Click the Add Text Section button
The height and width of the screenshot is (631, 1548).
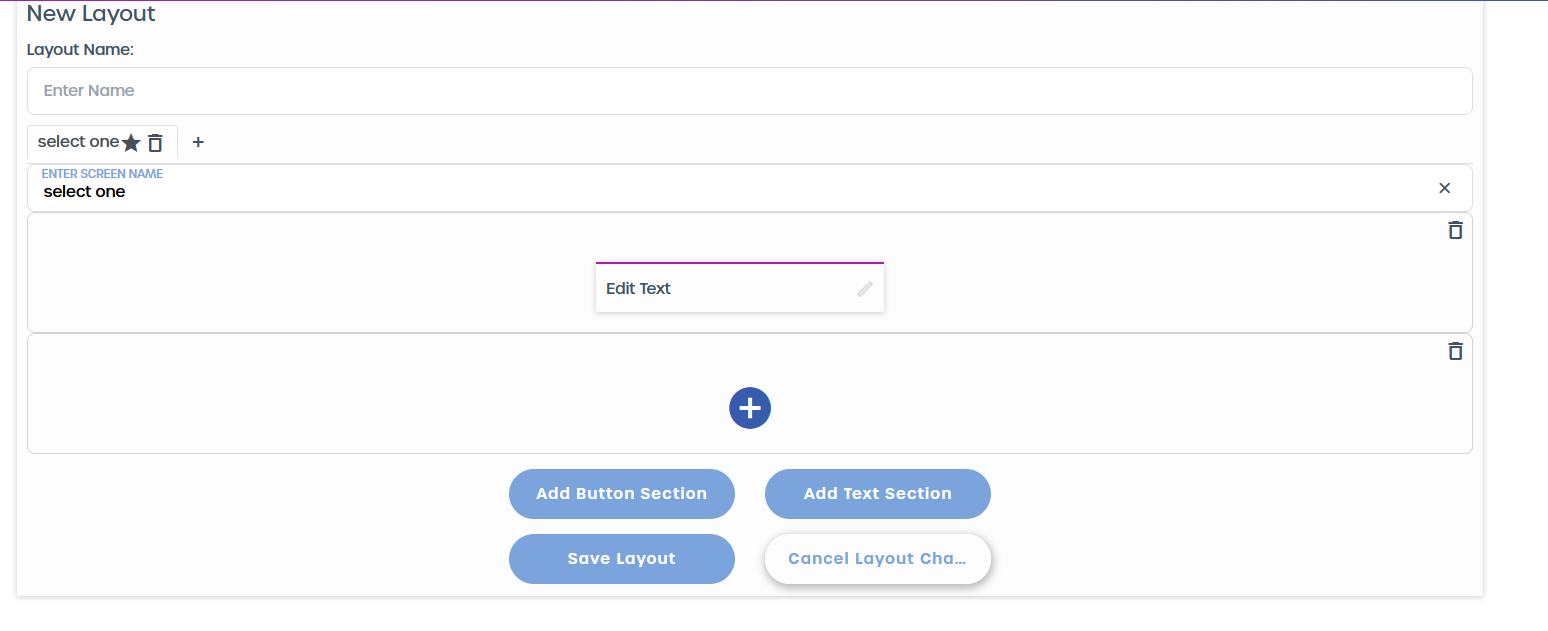pos(878,494)
